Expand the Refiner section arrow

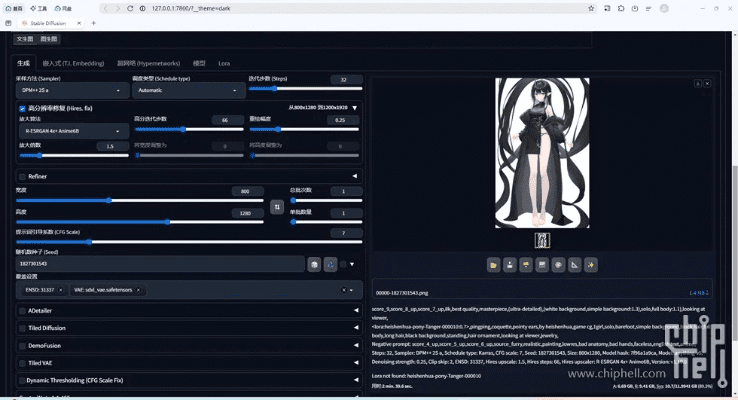coord(354,176)
